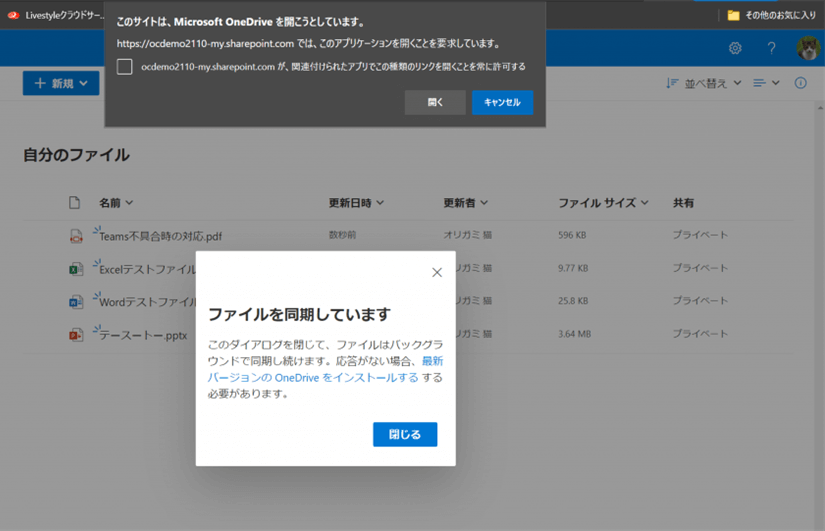Click the 数秒前 modified time cell
The image size is (825, 531).
[343, 235]
